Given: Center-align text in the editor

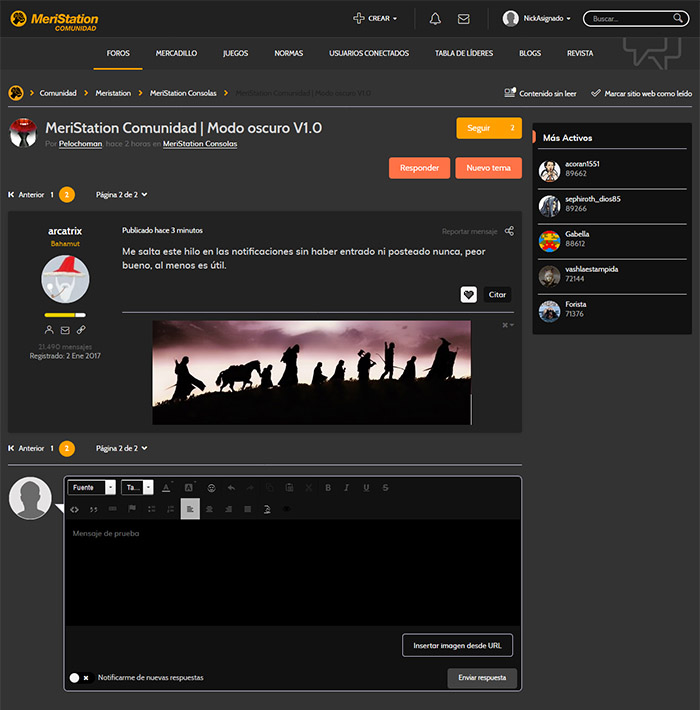Looking at the screenshot, I should click(x=209, y=509).
